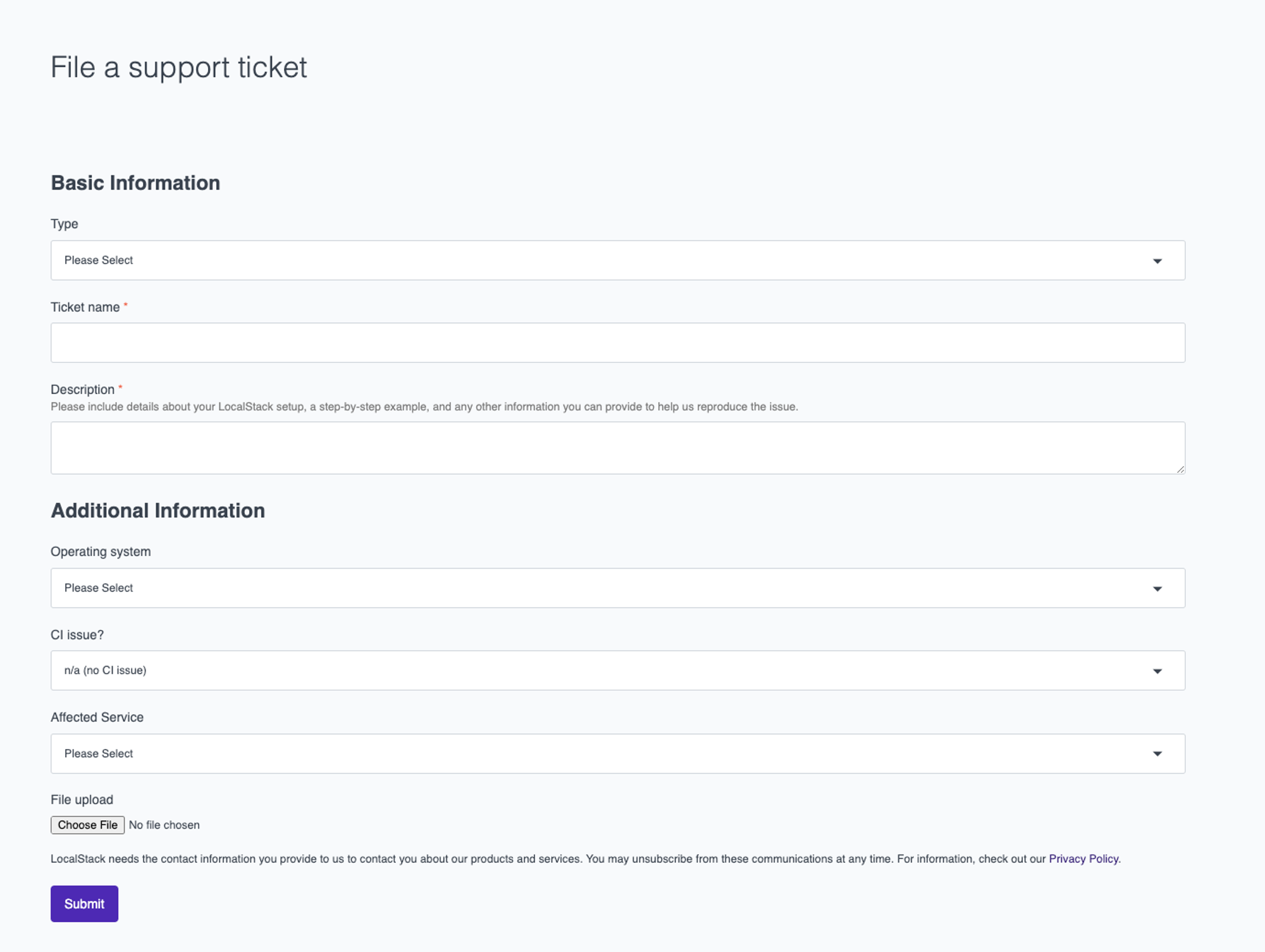Click the red asterisk next to Ticket name
Image resolution: width=1265 pixels, height=952 pixels.
pyautogui.click(x=125, y=305)
